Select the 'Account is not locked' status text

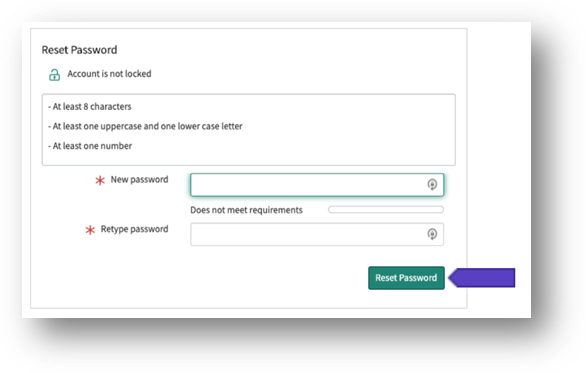(110, 74)
